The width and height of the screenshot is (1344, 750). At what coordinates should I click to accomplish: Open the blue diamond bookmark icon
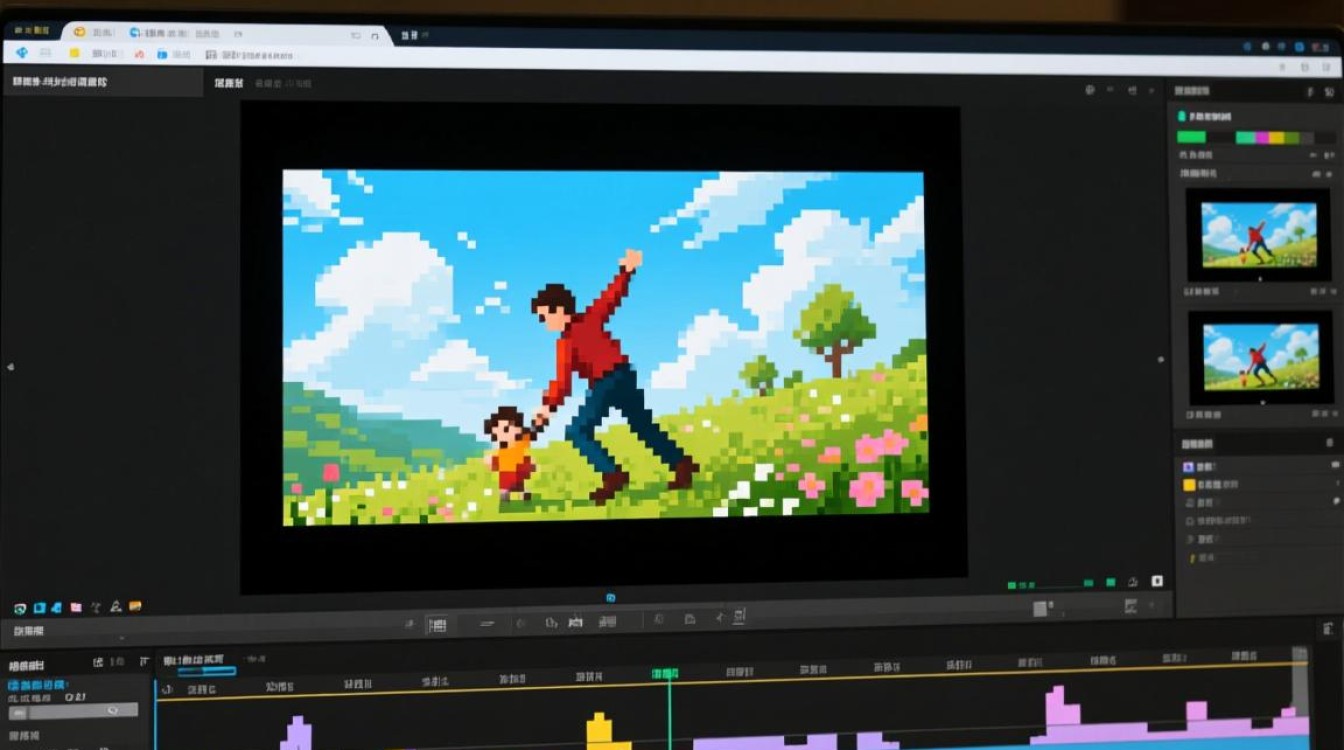[x=21, y=53]
